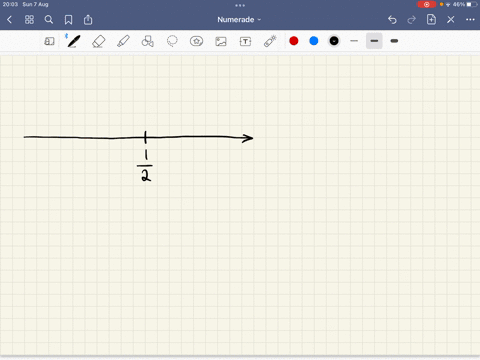Tap the battery percentage indicator
The width and height of the screenshot is (480, 360).
click(x=459, y=4)
